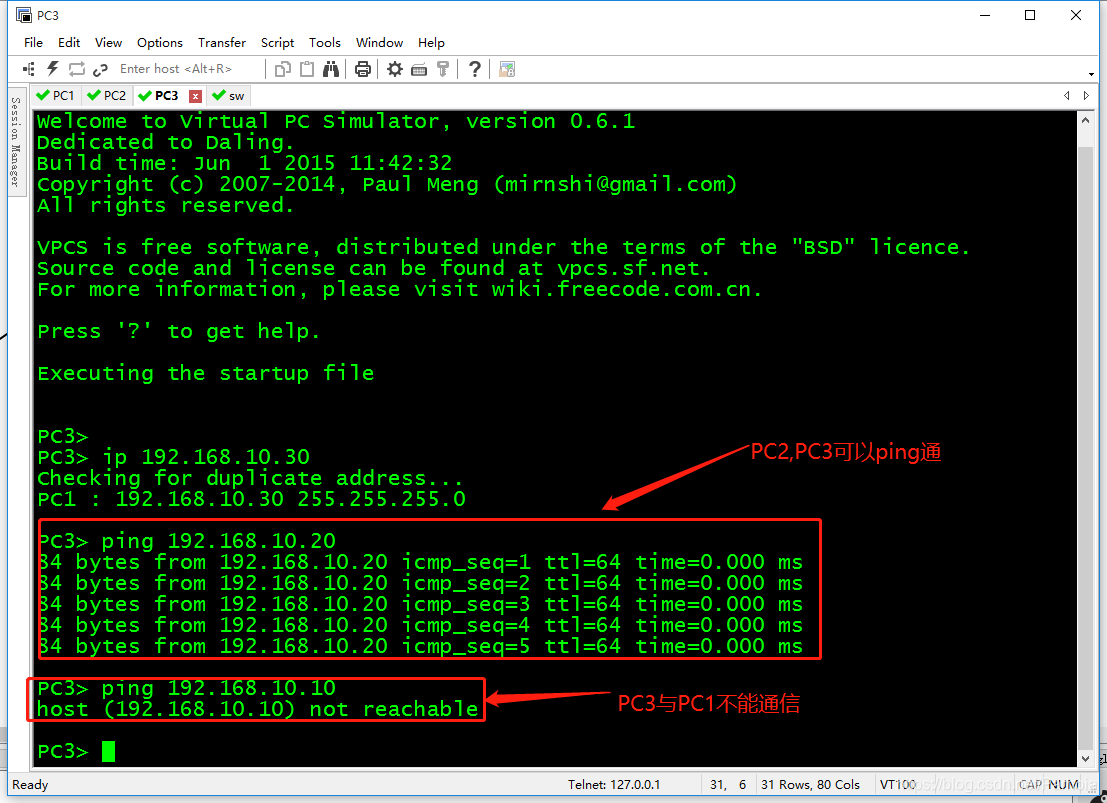Click the terminal cursor at last prompt

108,751
